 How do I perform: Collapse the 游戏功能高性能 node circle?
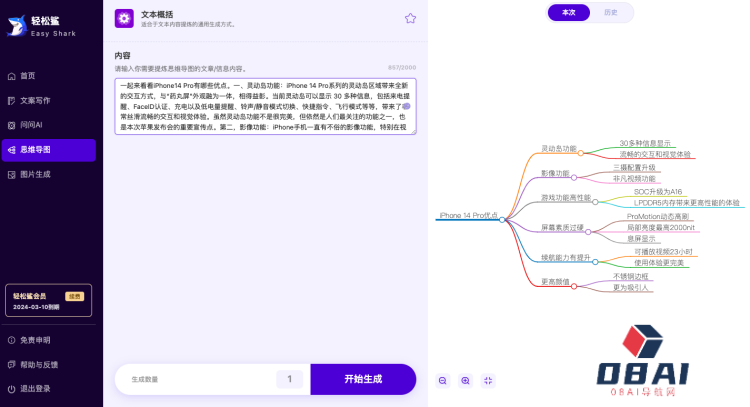click(x=595, y=202)
